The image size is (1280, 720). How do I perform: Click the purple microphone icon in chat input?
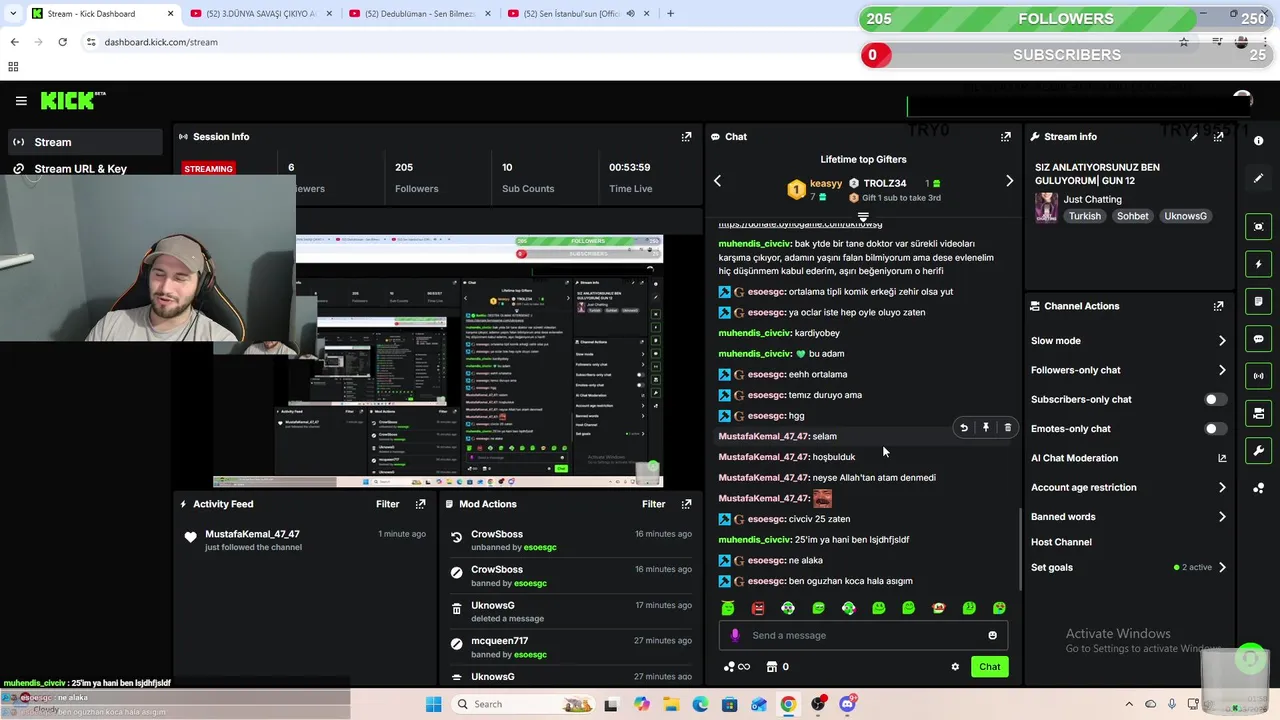(x=735, y=635)
